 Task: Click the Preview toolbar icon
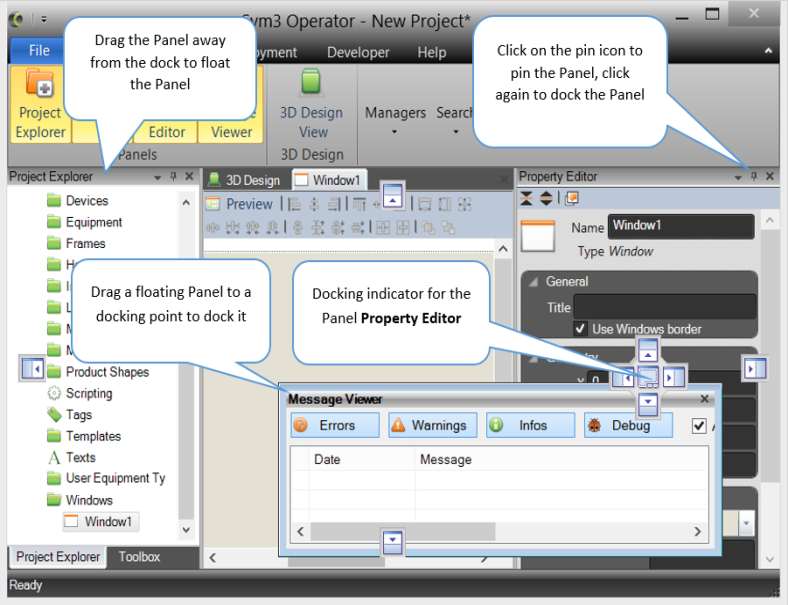213,204
